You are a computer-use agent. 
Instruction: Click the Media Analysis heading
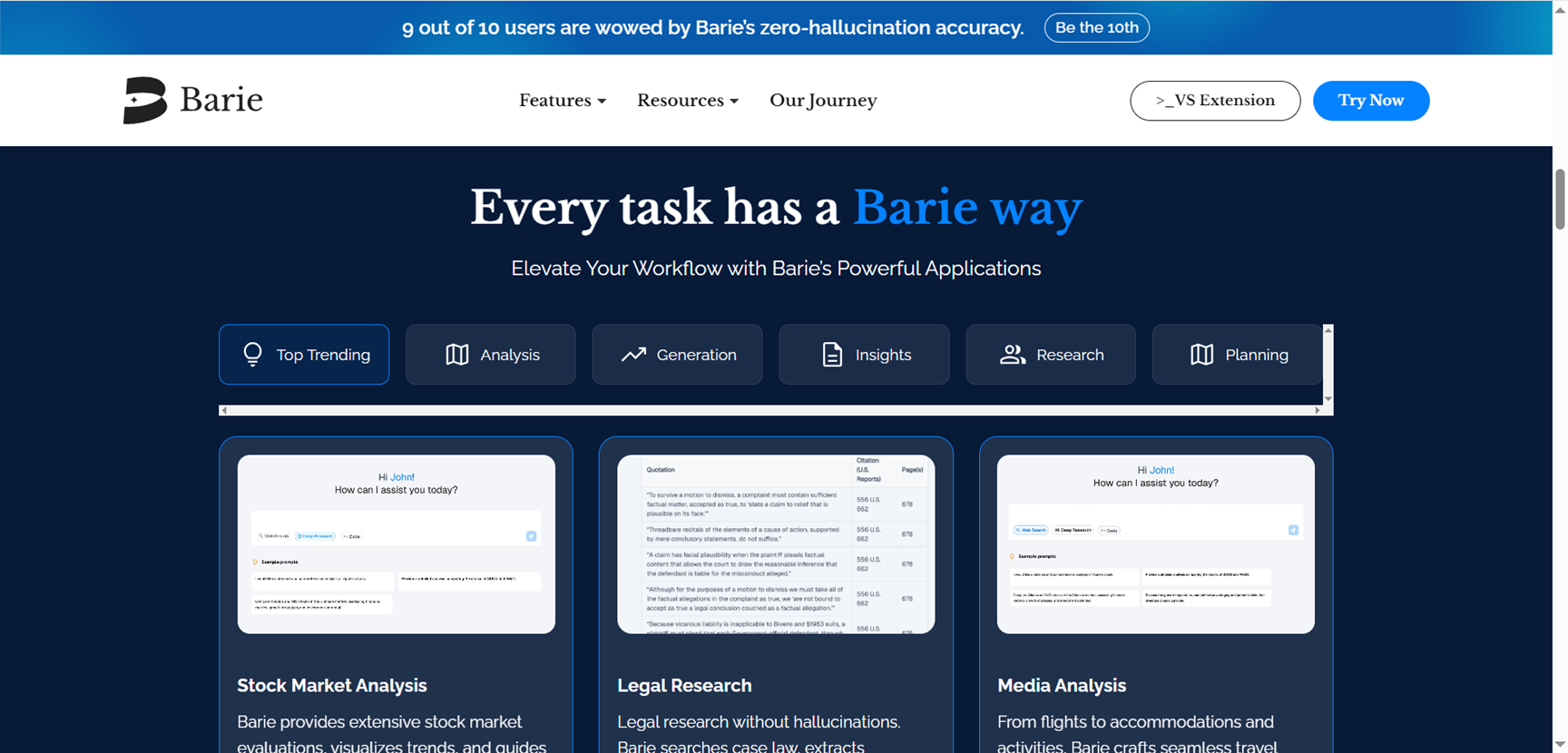(x=1062, y=686)
